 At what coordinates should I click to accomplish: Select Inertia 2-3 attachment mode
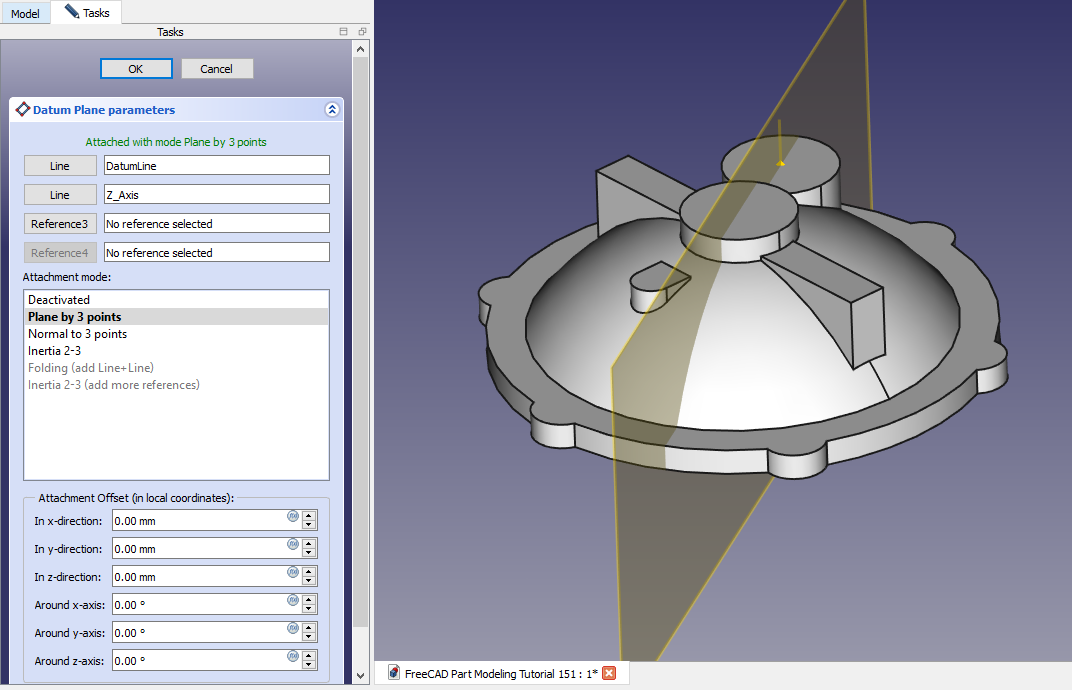coord(54,351)
